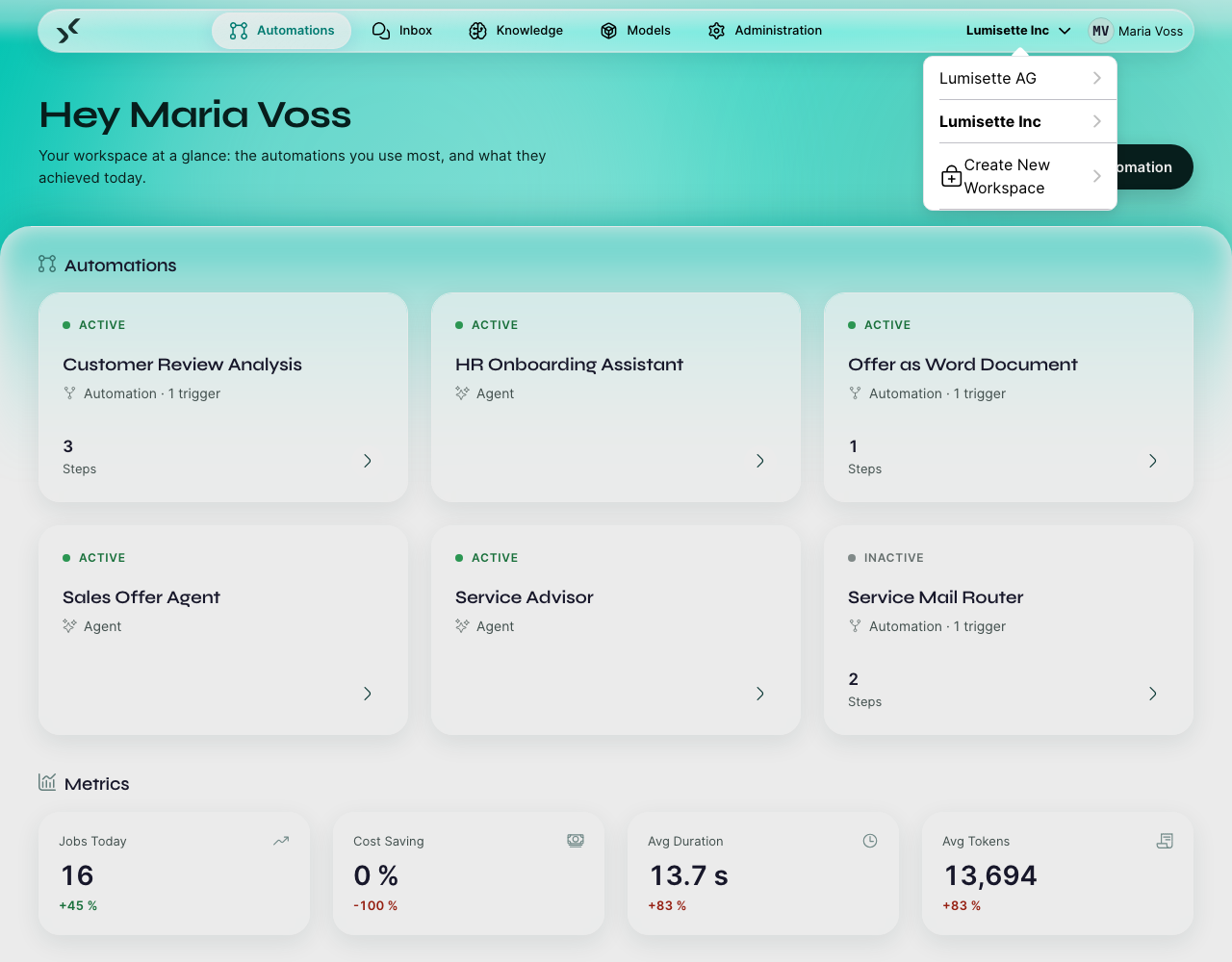
Task: Click the INACTIVE status on Service Mail Router
Action: click(x=885, y=558)
